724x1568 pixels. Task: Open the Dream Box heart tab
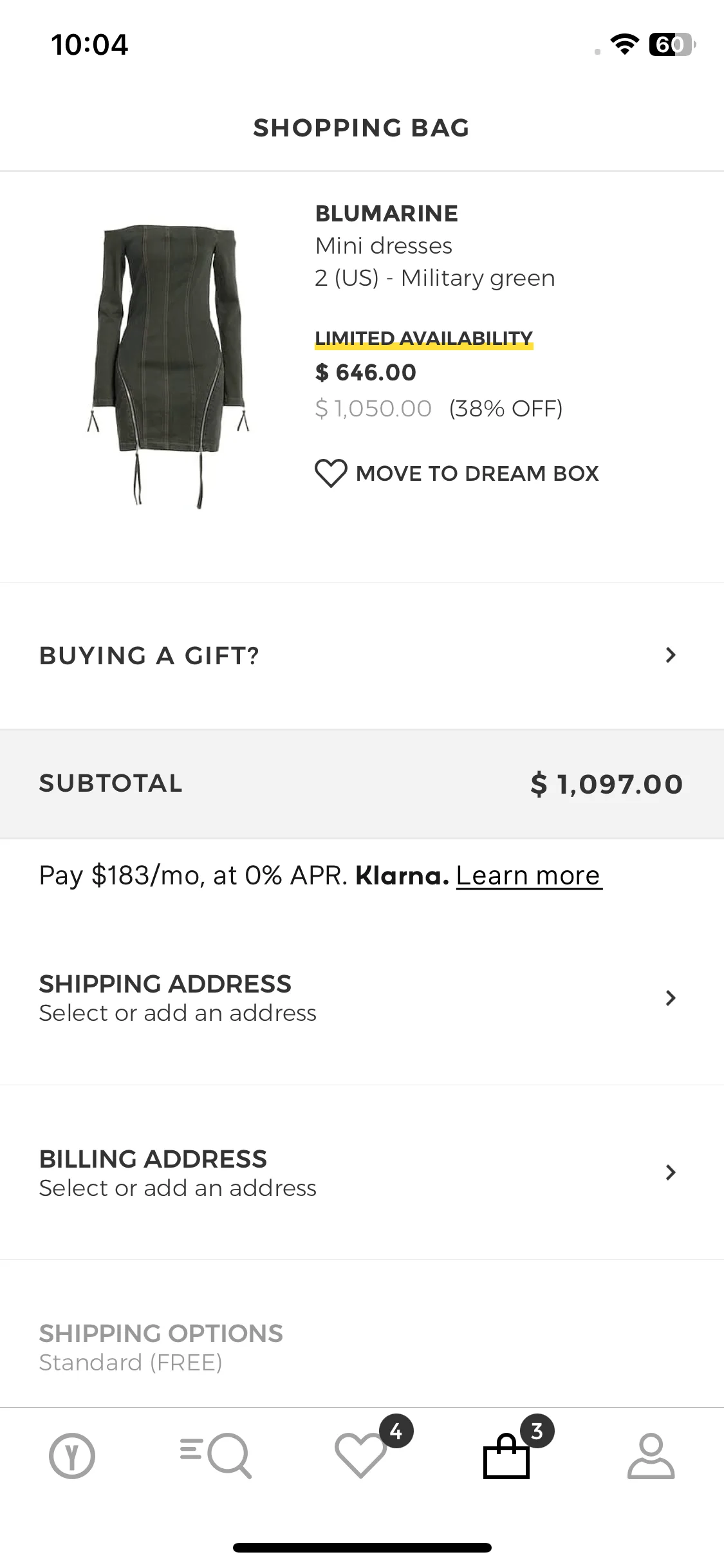tap(360, 1455)
